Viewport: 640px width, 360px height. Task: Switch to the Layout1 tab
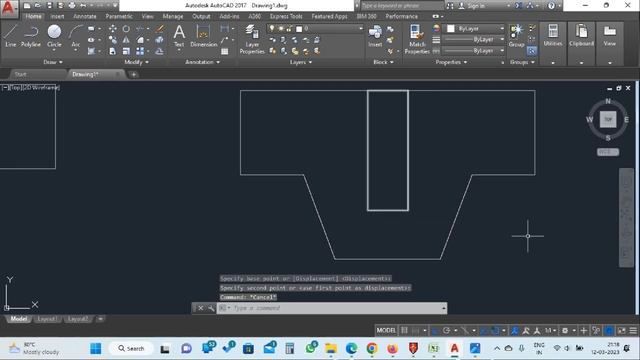coord(47,319)
